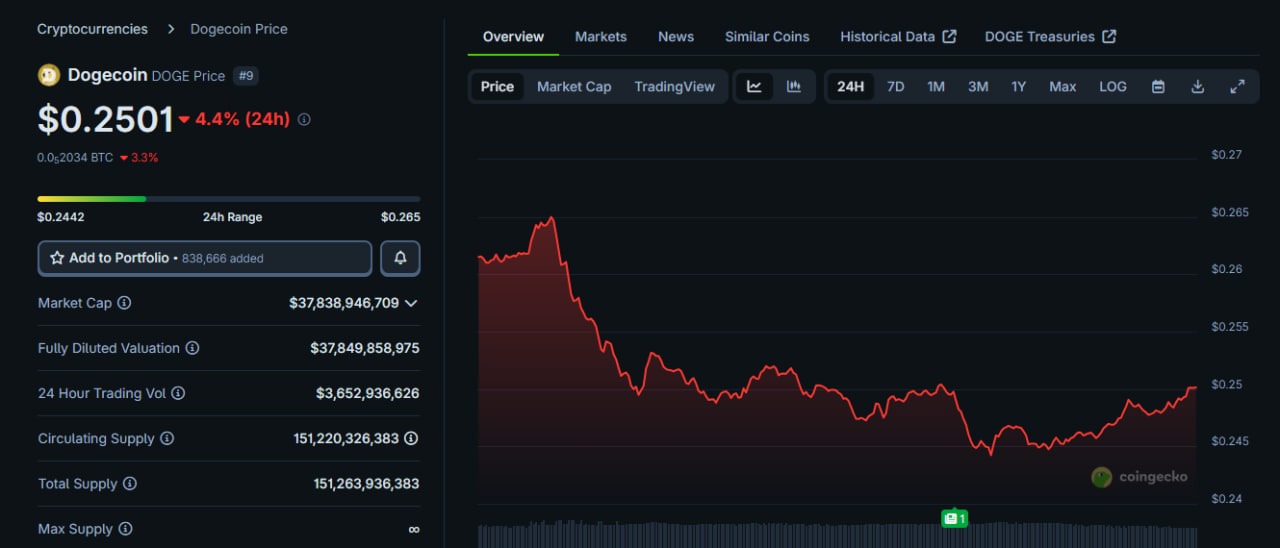
Task: Click the green news event marker
Action: pyautogui.click(x=954, y=518)
